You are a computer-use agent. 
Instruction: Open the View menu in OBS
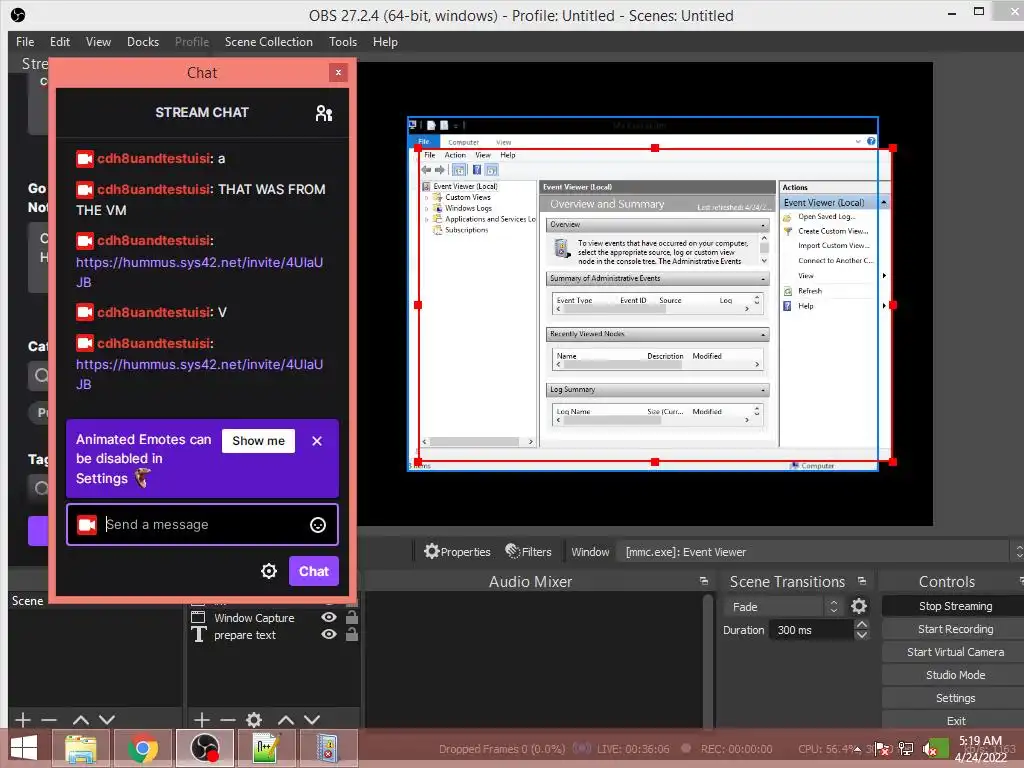coord(98,42)
